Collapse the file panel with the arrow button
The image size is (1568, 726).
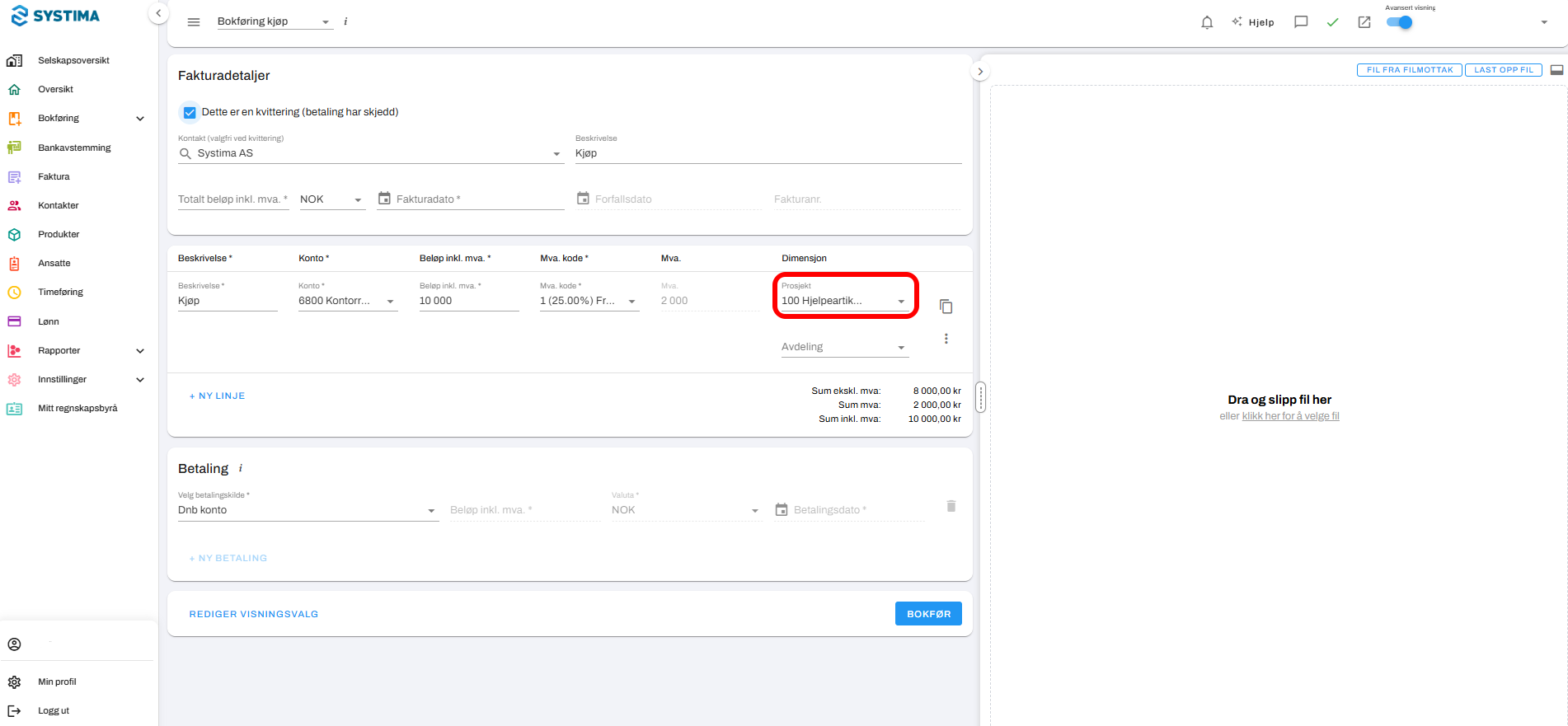pyautogui.click(x=980, y=72)
